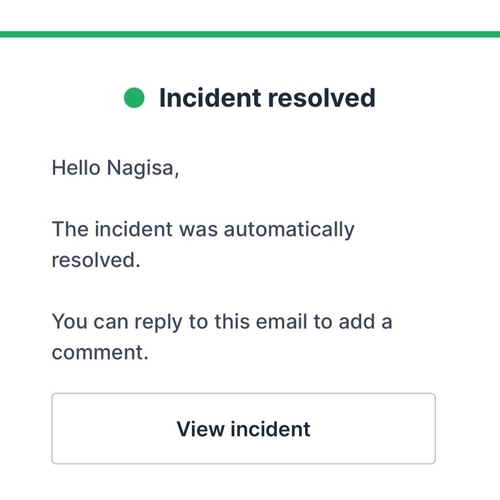This screenshot has height=500, width=500.
Task: Click the word comment. at paragraph end
Action: [100, 352]
